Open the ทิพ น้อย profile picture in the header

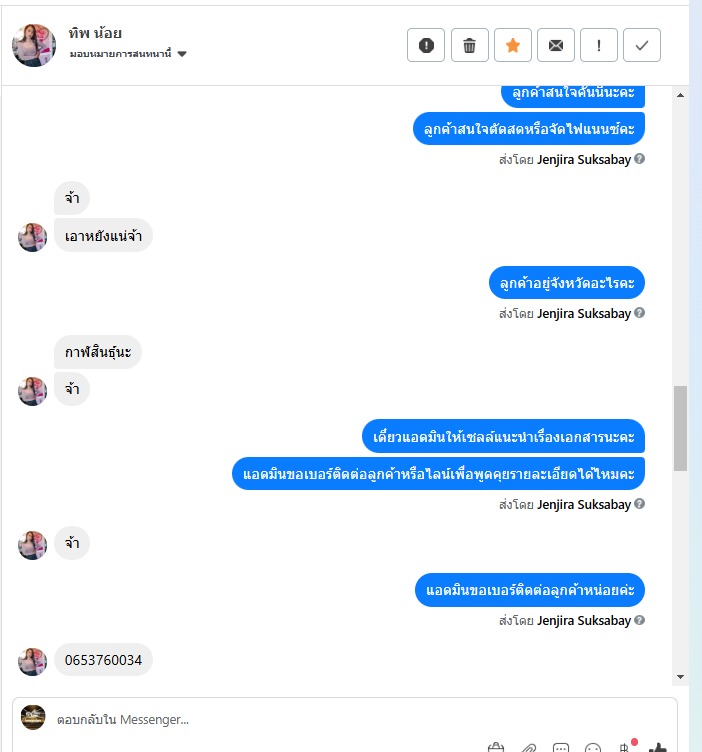click(34, 45)
